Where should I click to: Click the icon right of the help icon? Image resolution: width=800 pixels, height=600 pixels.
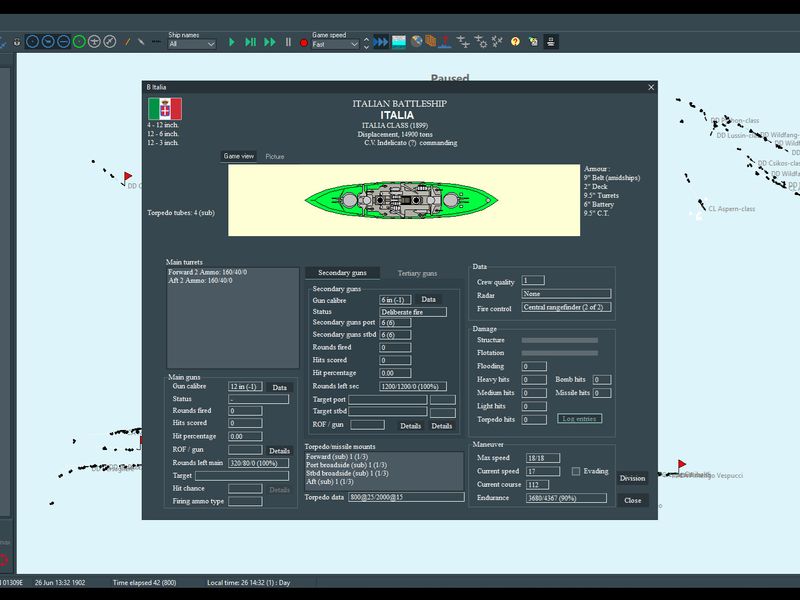(x=533, y=42)
